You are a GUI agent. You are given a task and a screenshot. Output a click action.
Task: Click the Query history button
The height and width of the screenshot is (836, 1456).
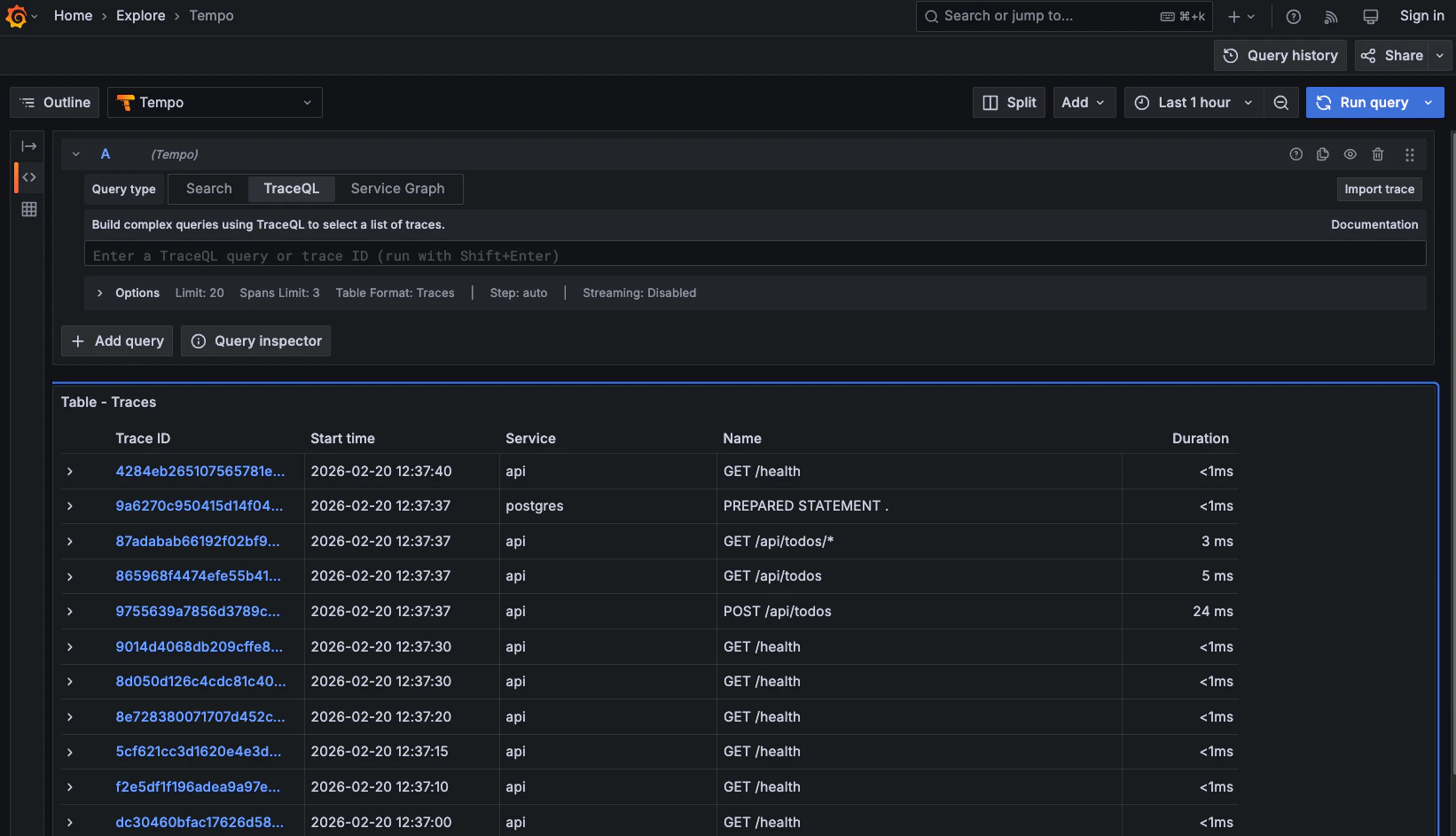pos(1280,56)
